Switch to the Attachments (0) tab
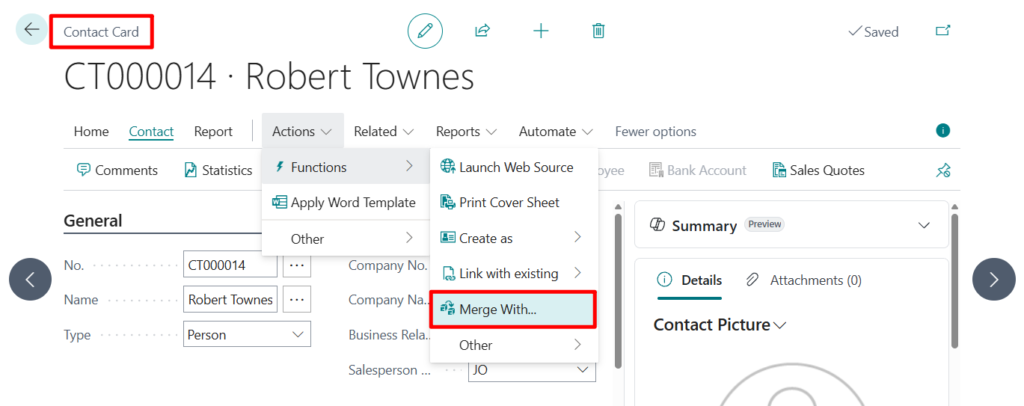The width and height of the screenshot is (1024, 406). 804,280
